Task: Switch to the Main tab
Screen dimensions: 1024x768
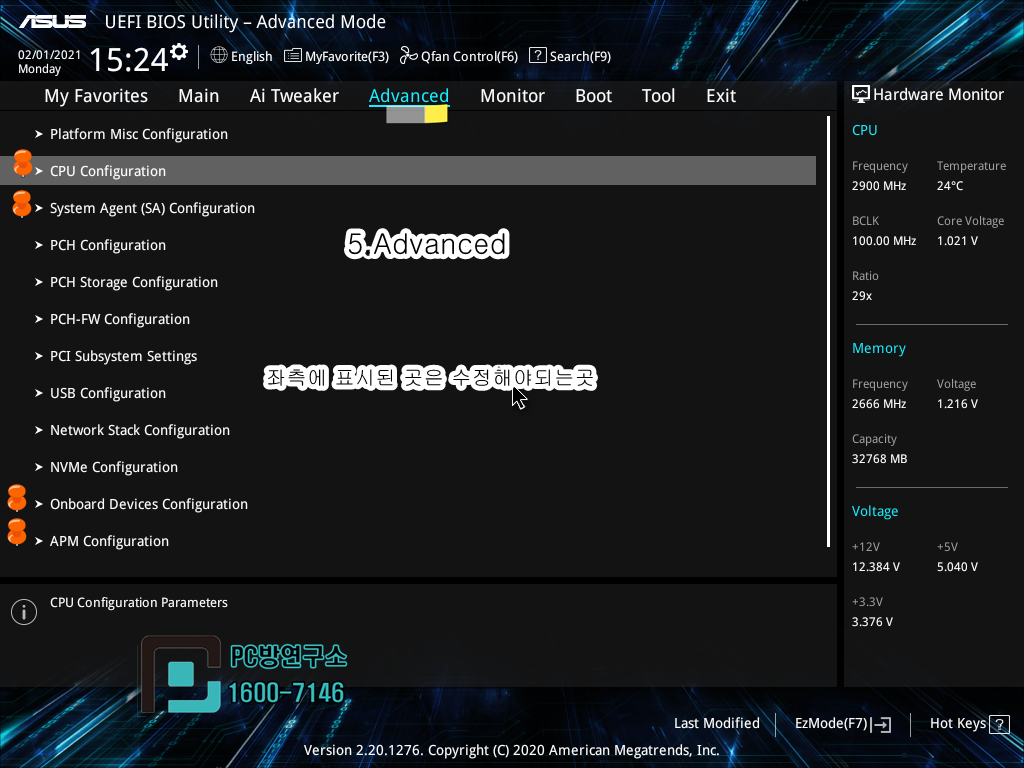Action: 199,96
